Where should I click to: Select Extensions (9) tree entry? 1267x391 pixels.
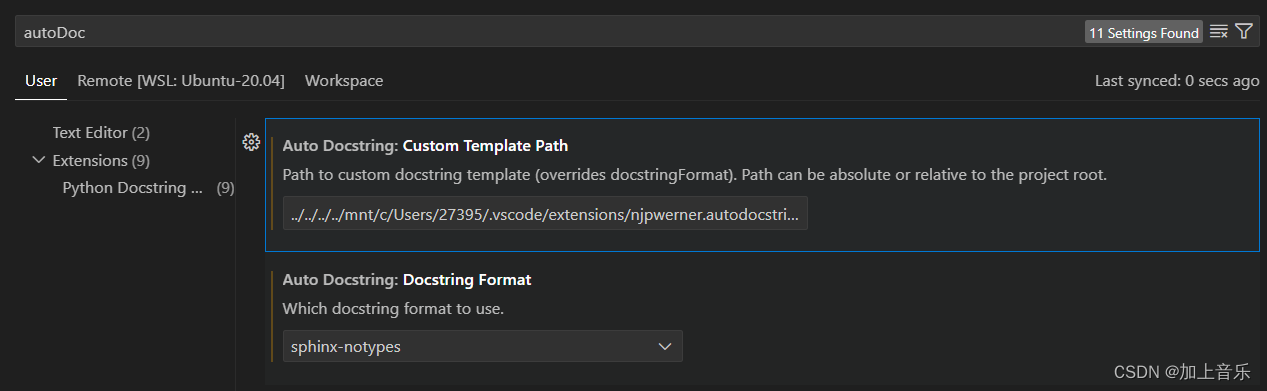103,160
